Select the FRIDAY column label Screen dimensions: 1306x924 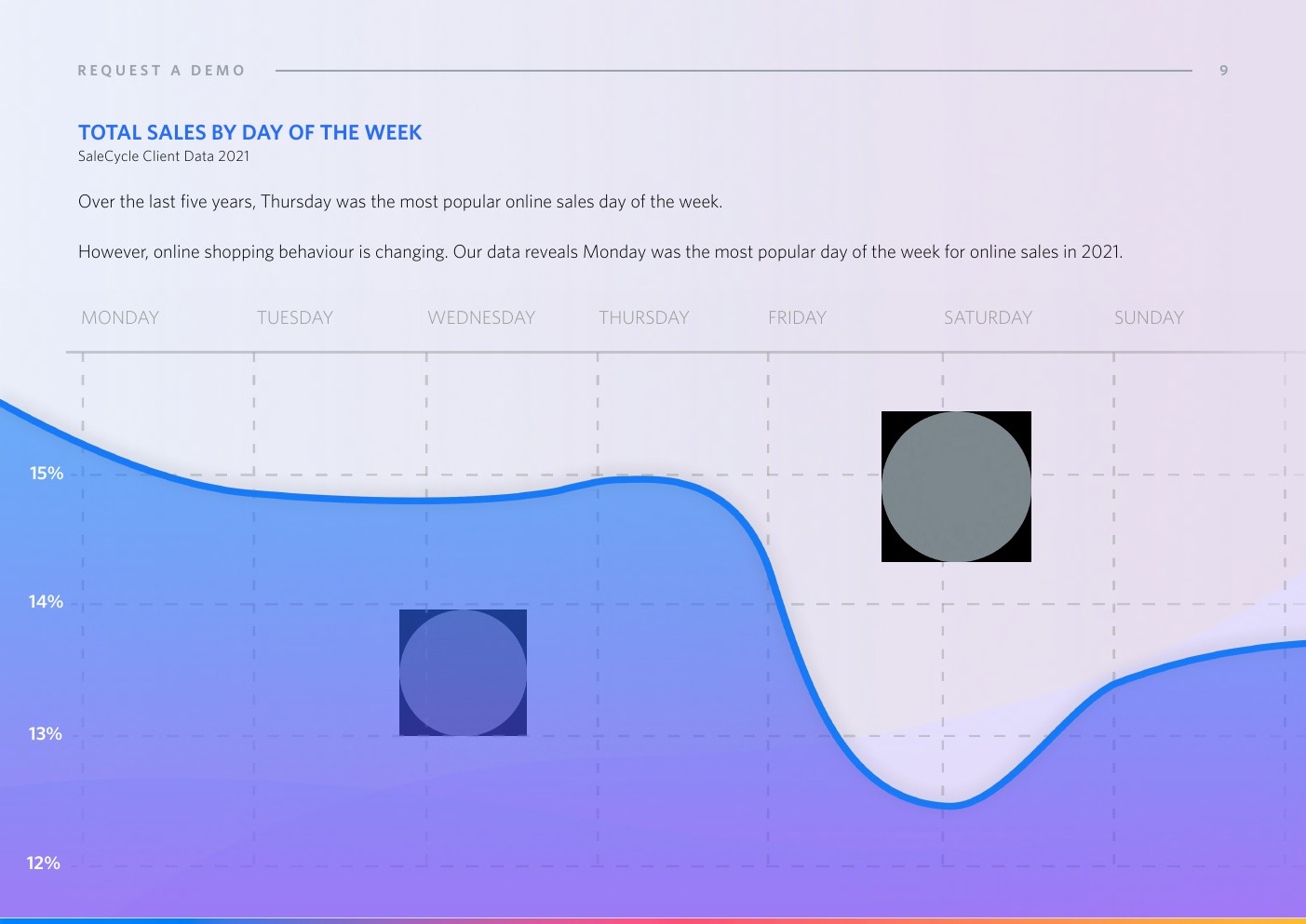[x=797, y=318]
